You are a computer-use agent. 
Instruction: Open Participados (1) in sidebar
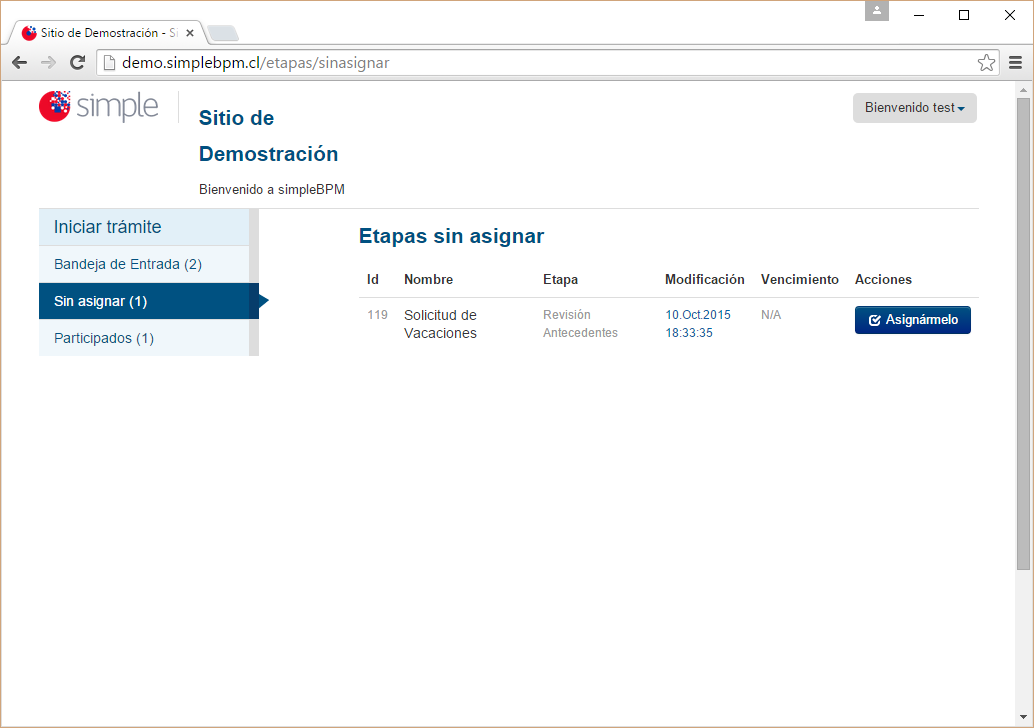tap(144, 338)
